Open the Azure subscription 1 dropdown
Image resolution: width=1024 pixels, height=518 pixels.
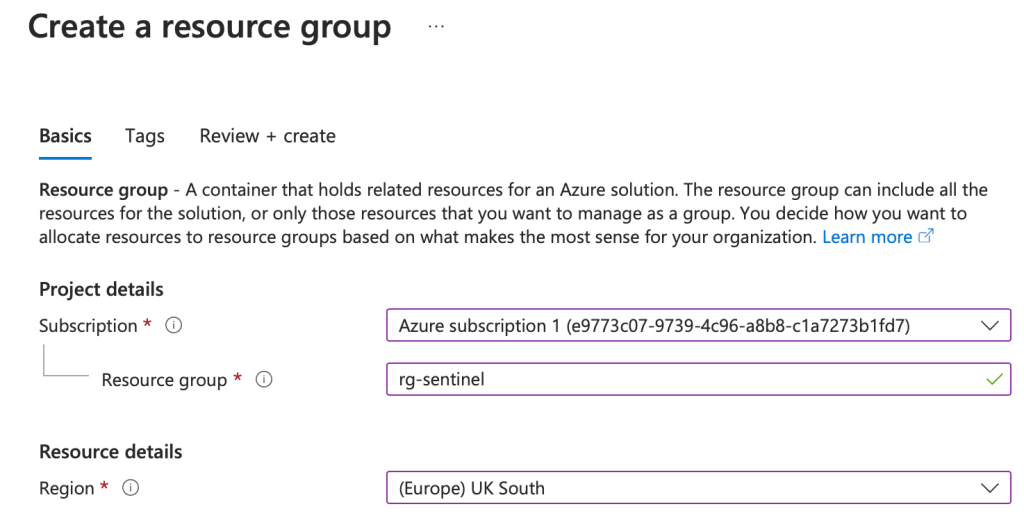pyautogui.click(x=680, y=326)
